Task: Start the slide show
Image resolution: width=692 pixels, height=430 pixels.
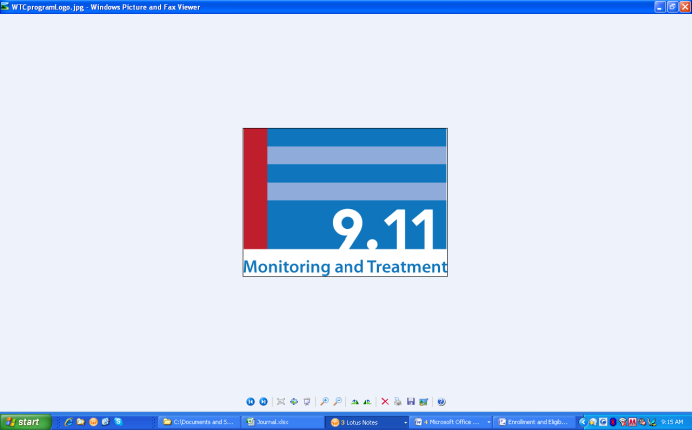Action: 307,401
